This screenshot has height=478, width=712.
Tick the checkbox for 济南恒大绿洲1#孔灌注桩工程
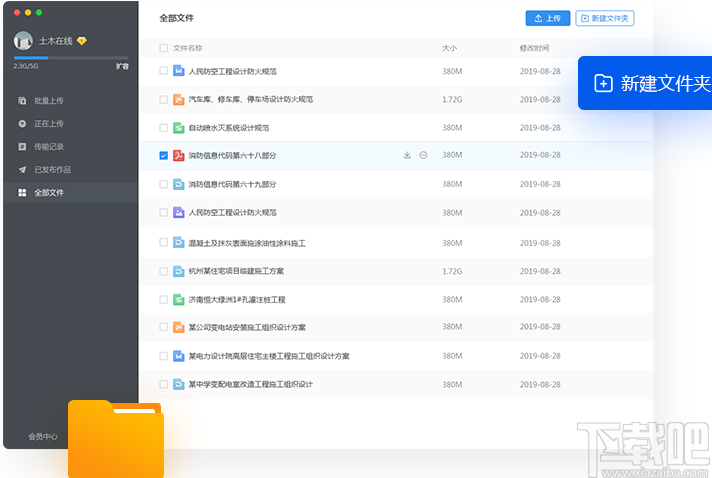(163, 300)
